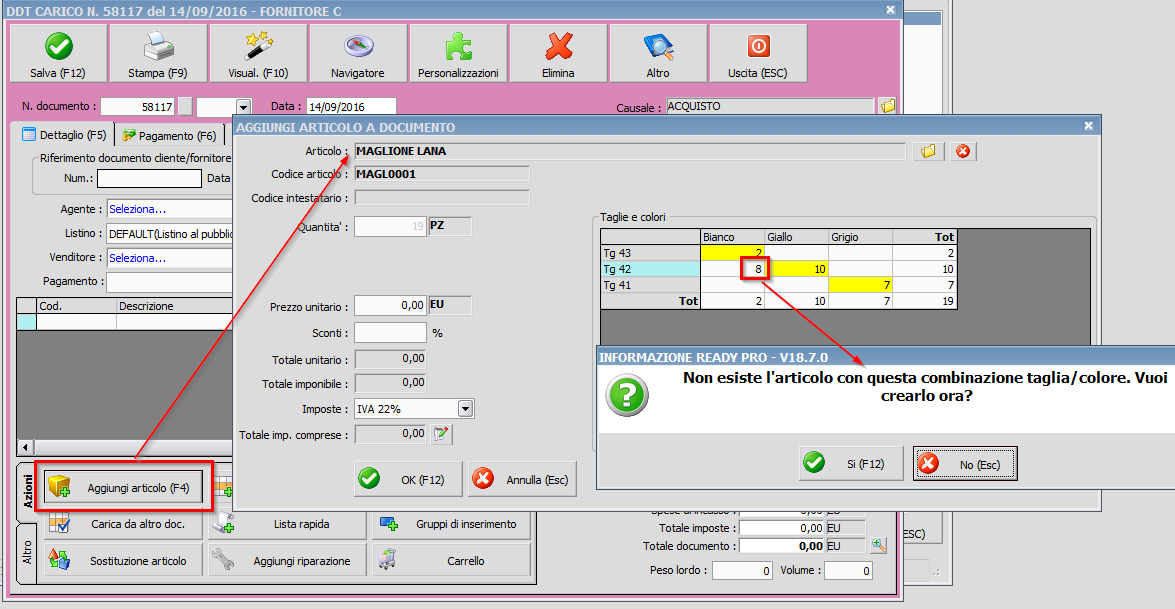
Task: Select Tg 43 Bianco cell
Action: [x=732, y=253]
